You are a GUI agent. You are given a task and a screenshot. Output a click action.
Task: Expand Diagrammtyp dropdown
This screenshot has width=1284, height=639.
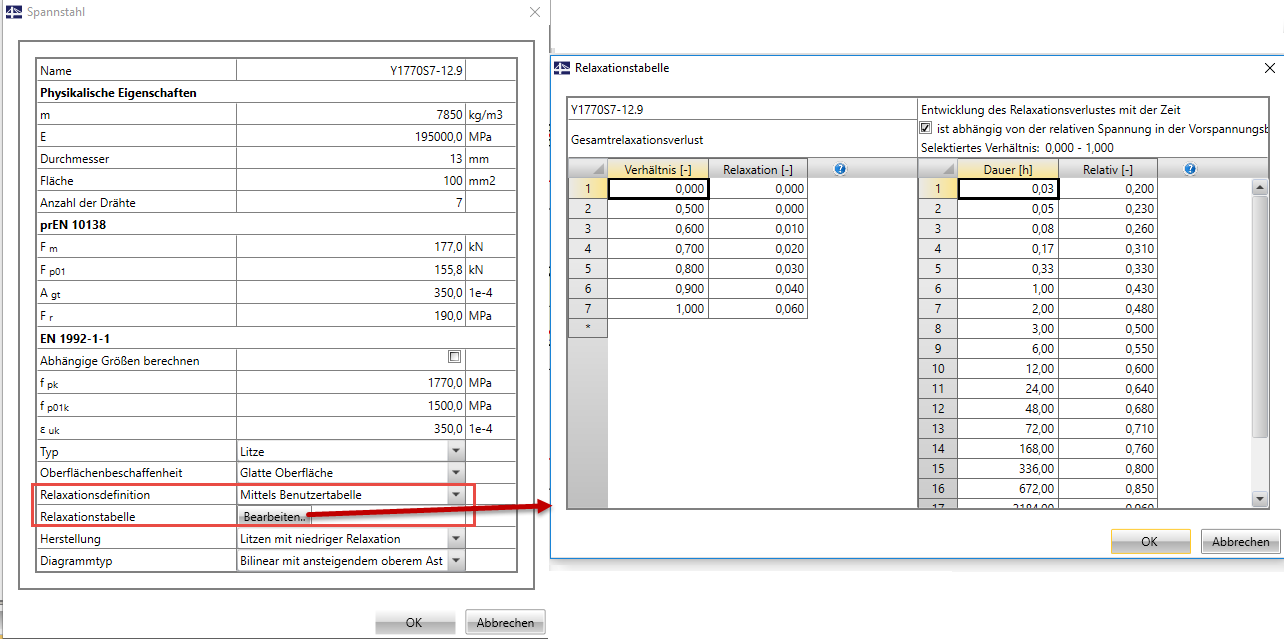(456, 561)
